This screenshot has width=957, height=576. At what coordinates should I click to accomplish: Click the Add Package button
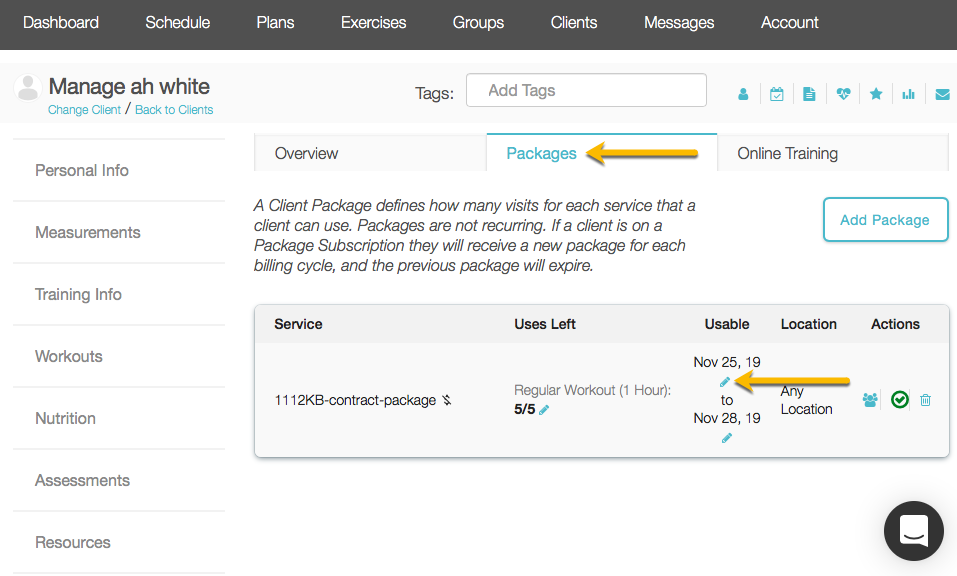click(884, 219)
